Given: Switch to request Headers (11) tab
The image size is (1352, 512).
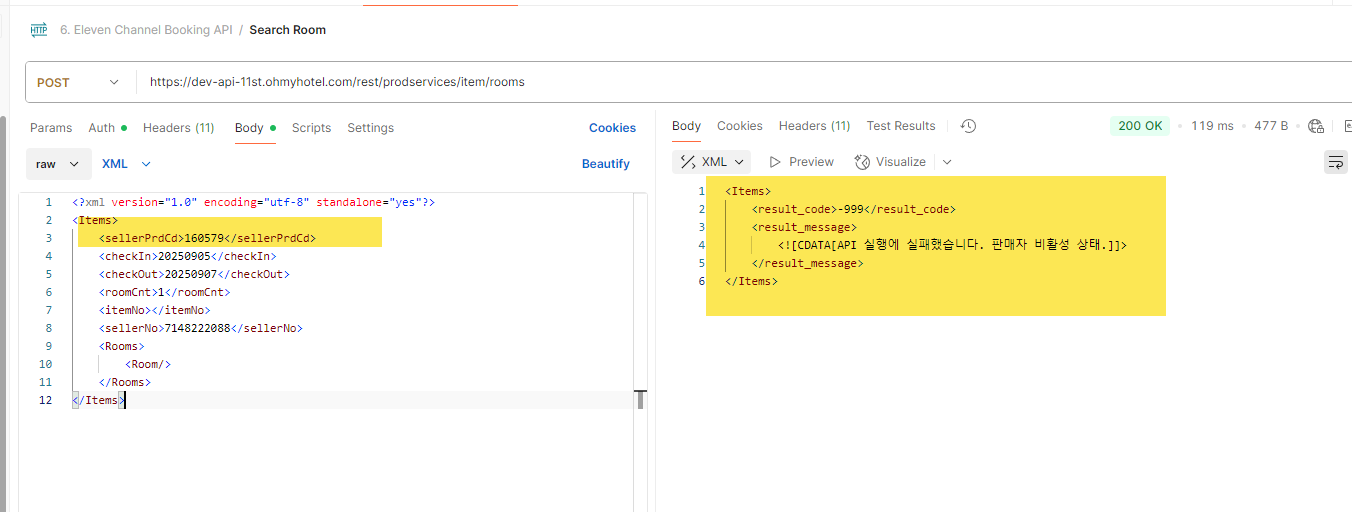Looking at the screenshot, I should click(x=178, y=128).
